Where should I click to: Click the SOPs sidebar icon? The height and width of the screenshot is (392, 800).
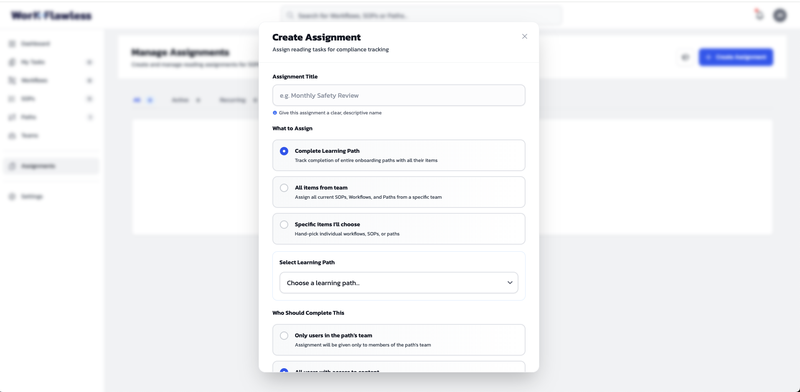[12, 99]
